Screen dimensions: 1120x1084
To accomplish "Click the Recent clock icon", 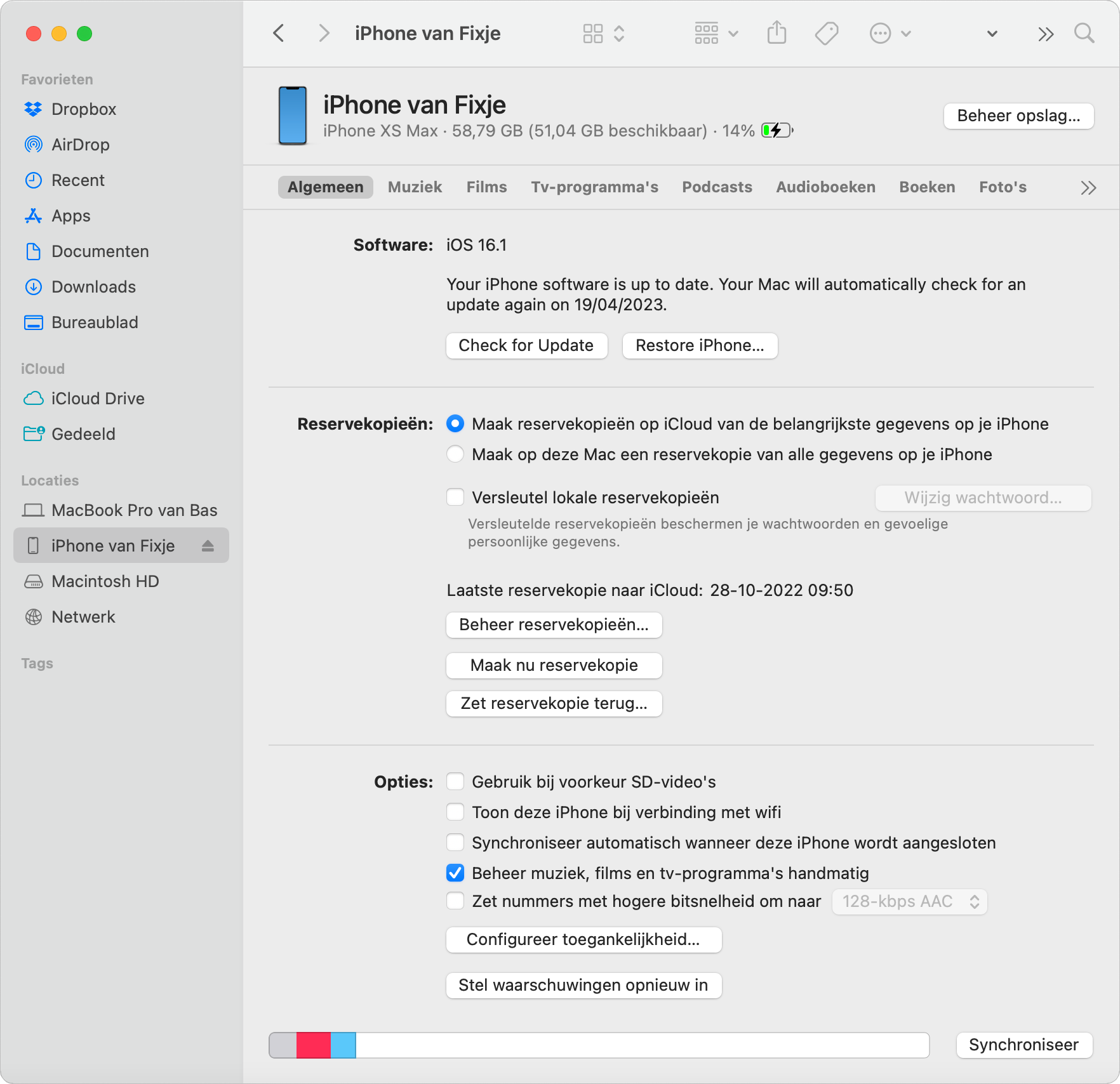I will [x=33, y=180].
